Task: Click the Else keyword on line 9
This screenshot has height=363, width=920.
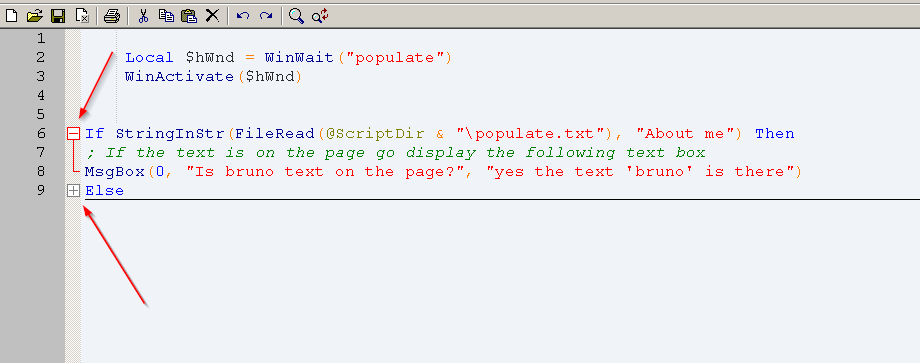Action: (x=104, y=191)
